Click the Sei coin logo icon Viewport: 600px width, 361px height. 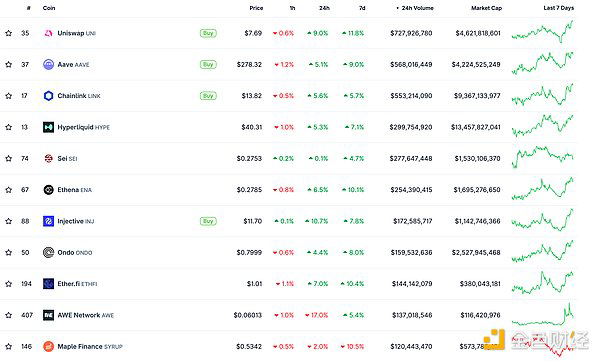pyautogui.click(x=48, y=158)
